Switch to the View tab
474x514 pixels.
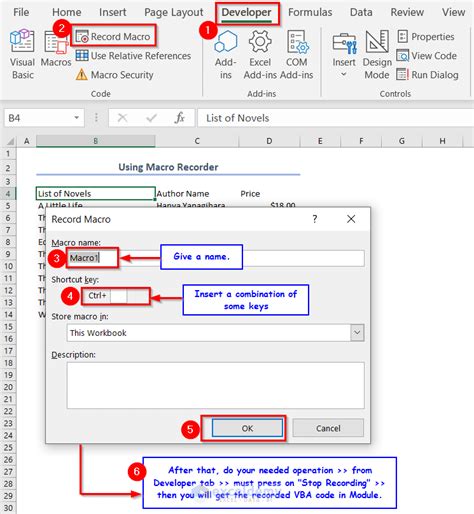(453, 12)
